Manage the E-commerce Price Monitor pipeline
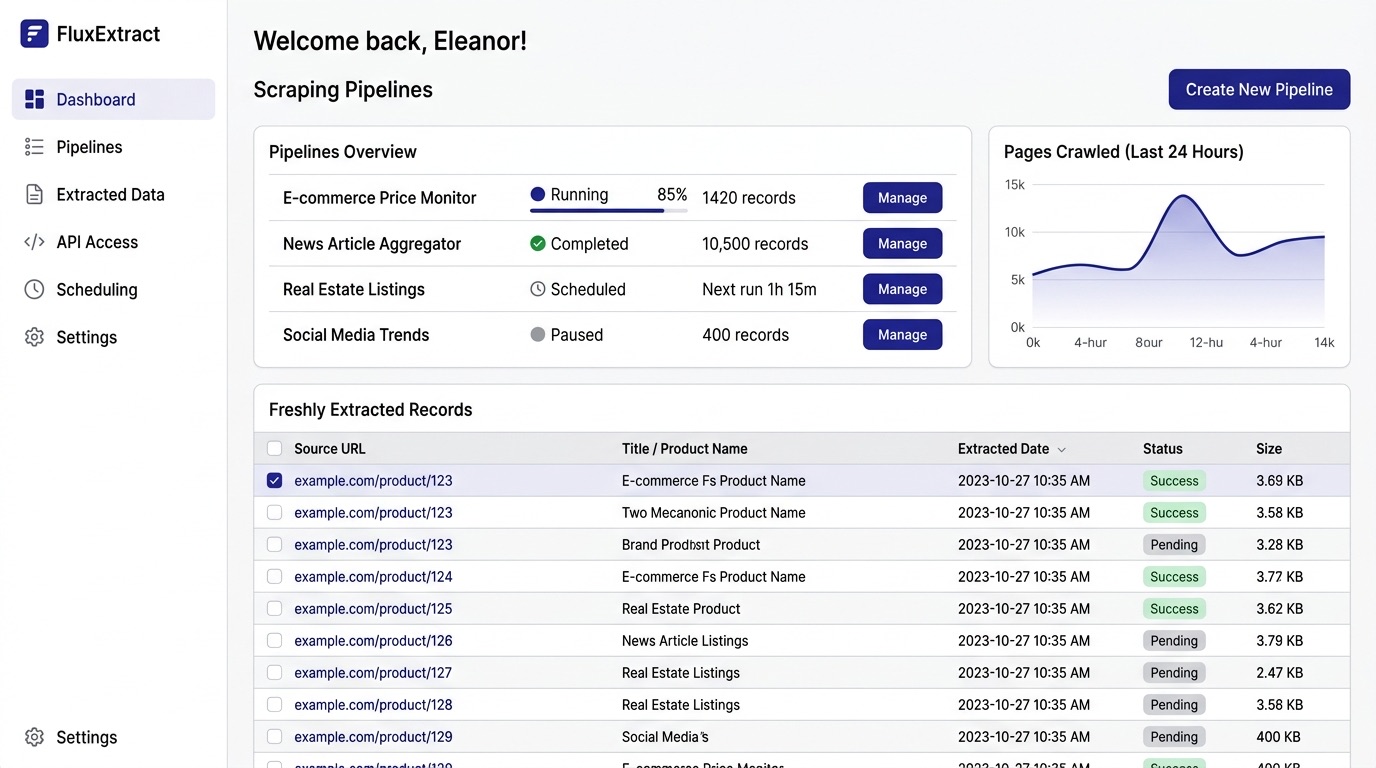This screenshot has height=768, width=1376. point(902,198)
